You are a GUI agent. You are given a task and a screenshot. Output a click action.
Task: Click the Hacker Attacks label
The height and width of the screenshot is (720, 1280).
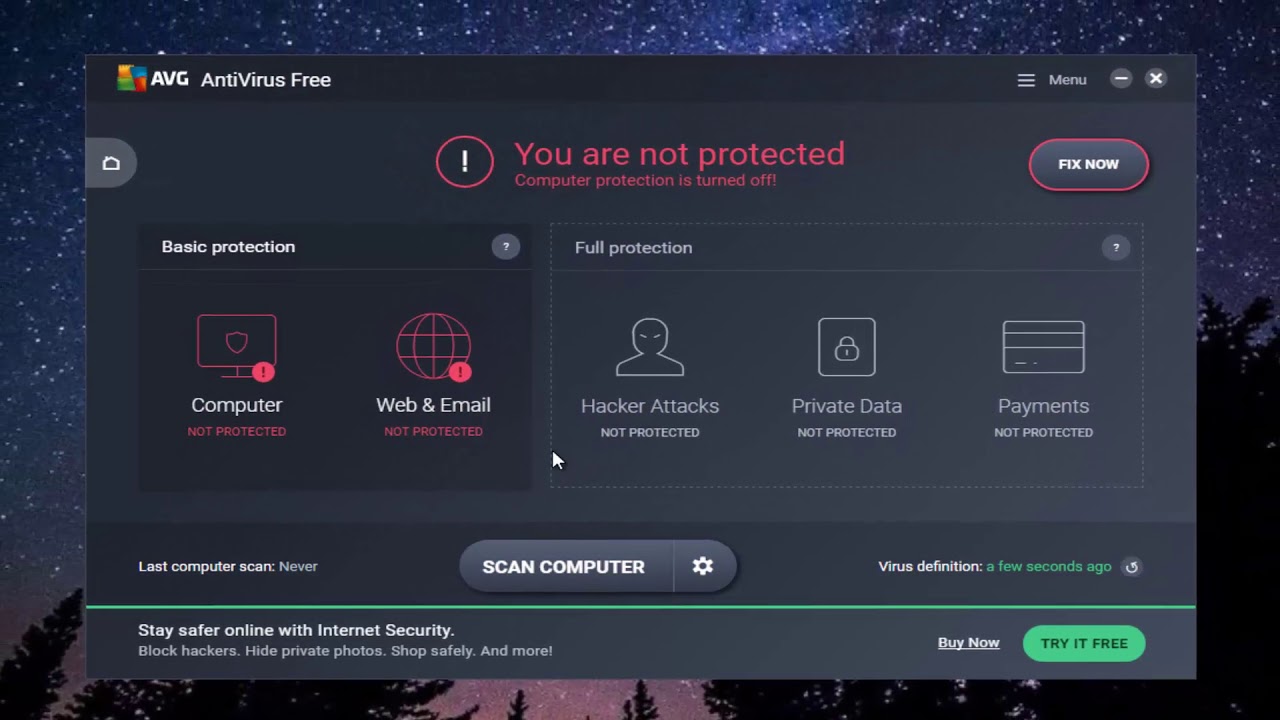650,406
